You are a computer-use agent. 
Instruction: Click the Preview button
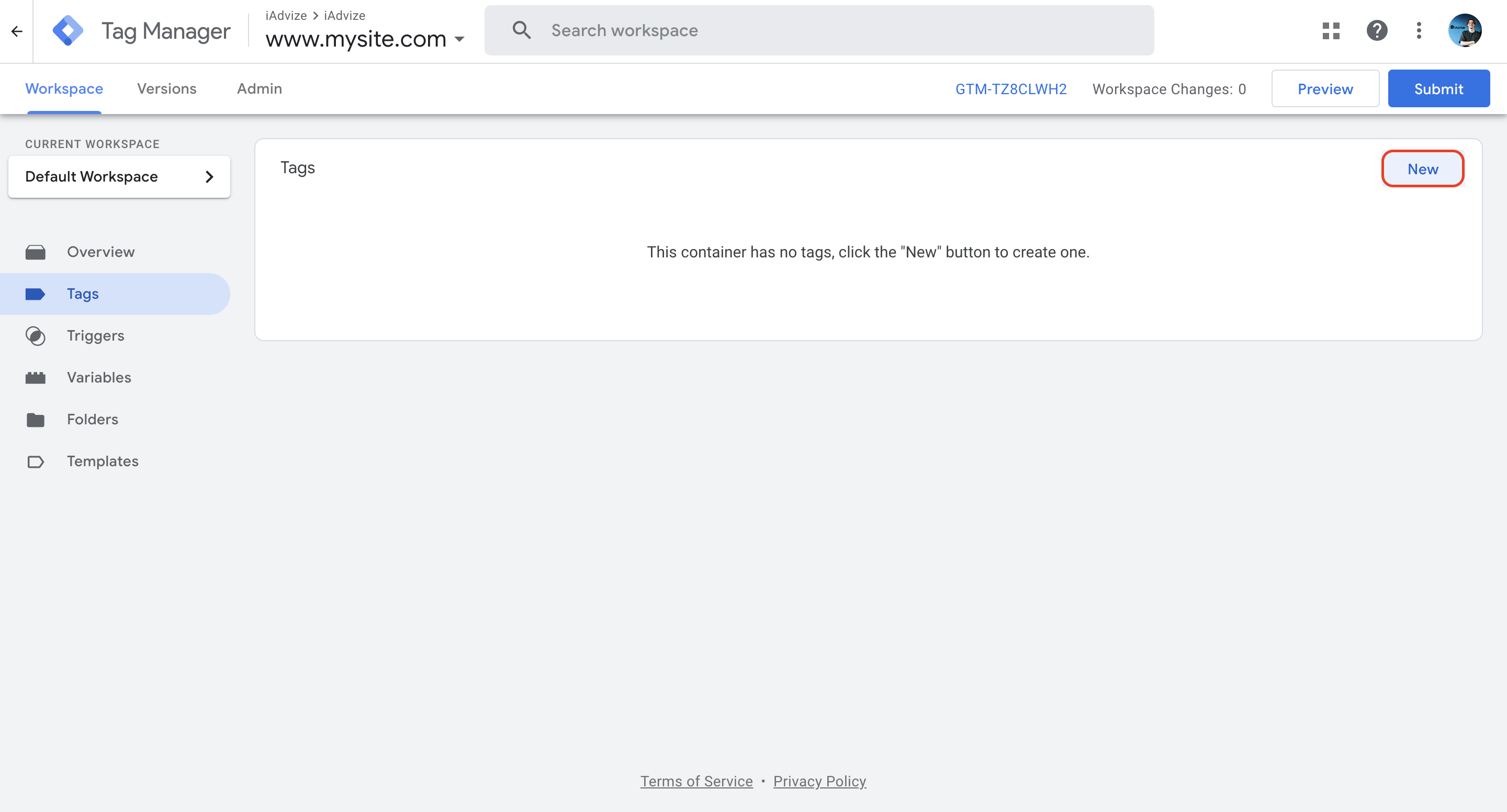tap(1325, 89)
